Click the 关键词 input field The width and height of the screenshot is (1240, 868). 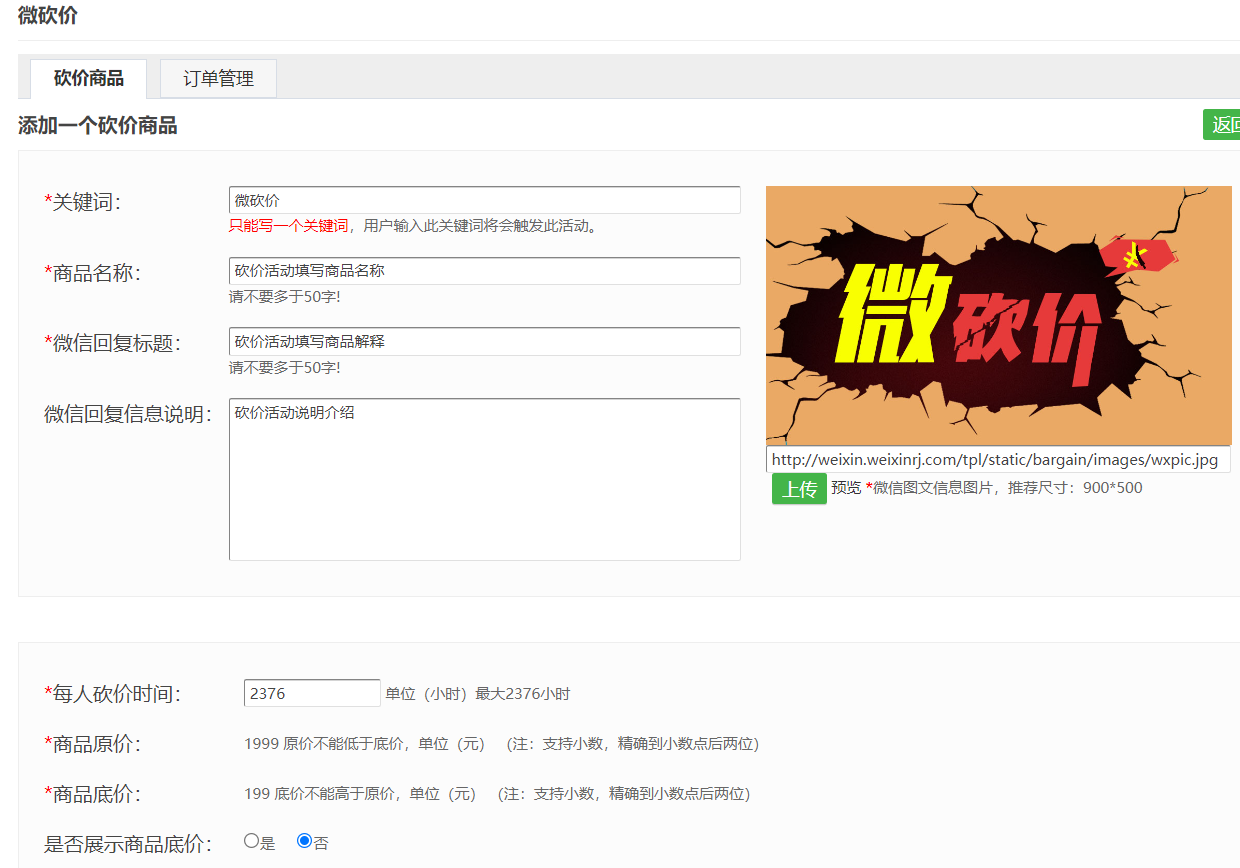coord(485,200)
